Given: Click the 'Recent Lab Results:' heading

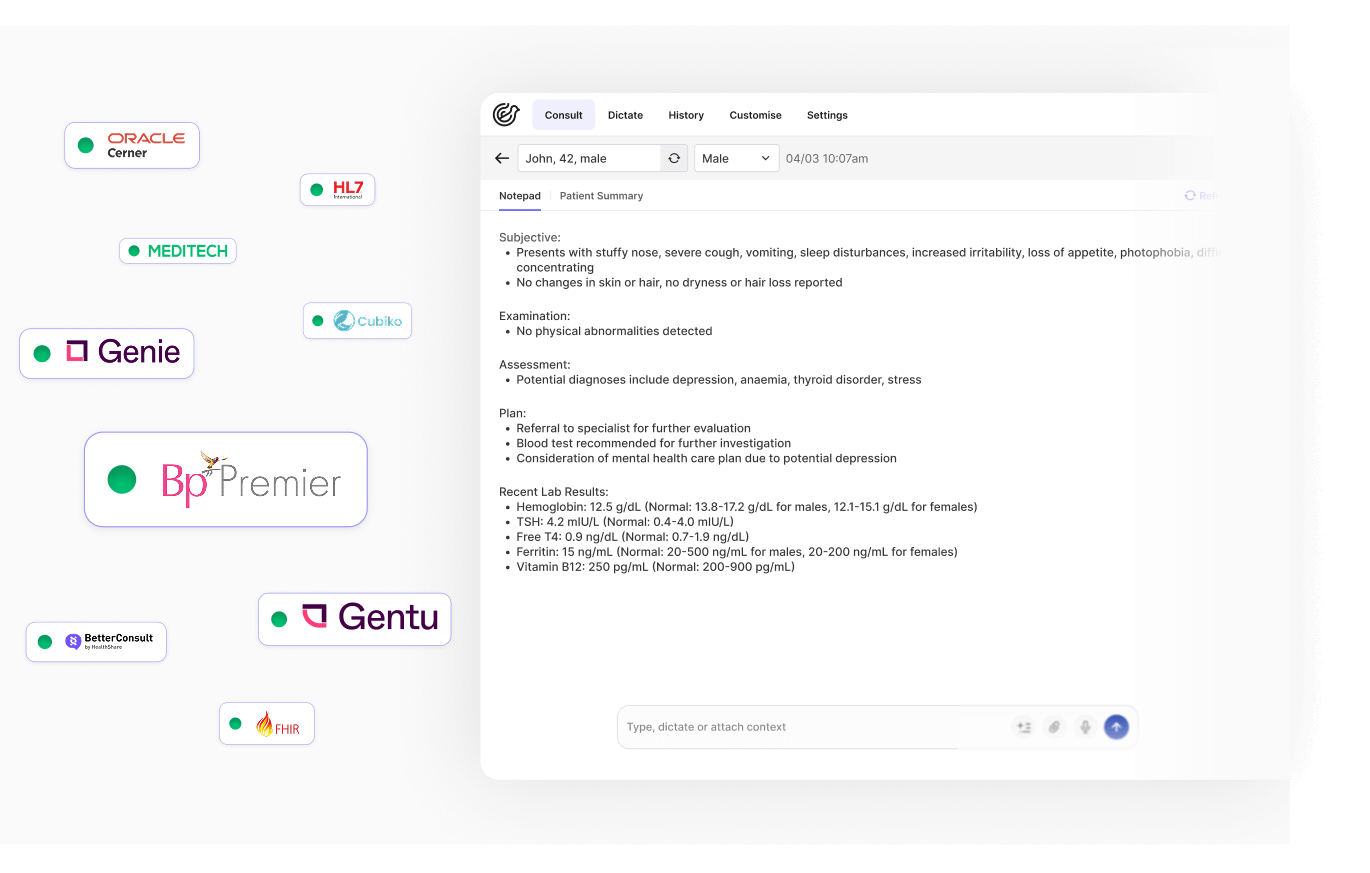Looking at the screenshot, I should tap(554, 492).
